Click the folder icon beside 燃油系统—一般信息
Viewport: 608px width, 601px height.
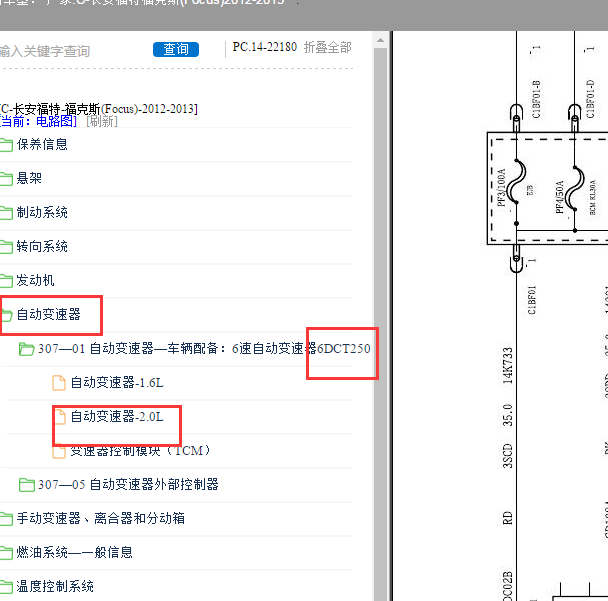click(x=6, y=553)
